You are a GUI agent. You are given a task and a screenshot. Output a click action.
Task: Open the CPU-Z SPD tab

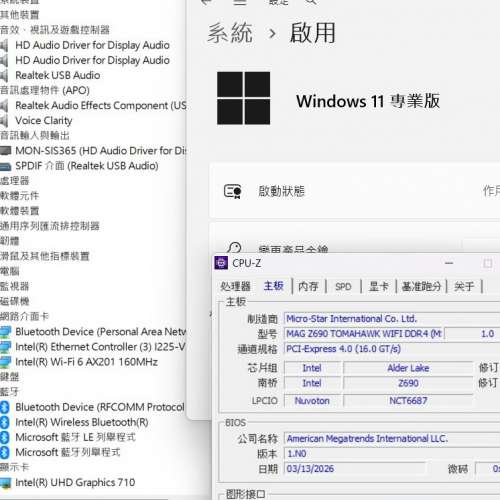[x=343, y=286]
